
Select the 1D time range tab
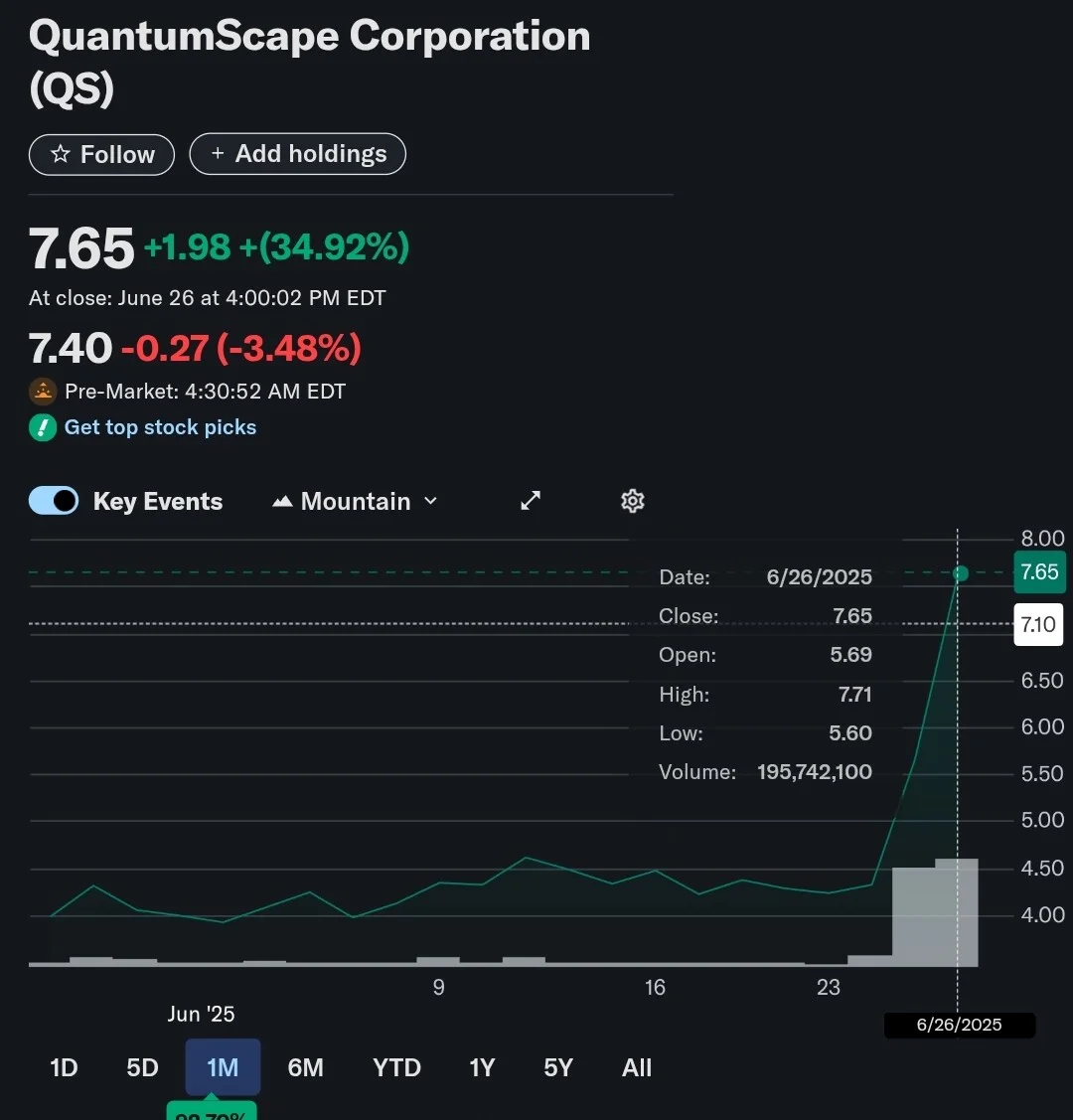tap(64, 1067)
